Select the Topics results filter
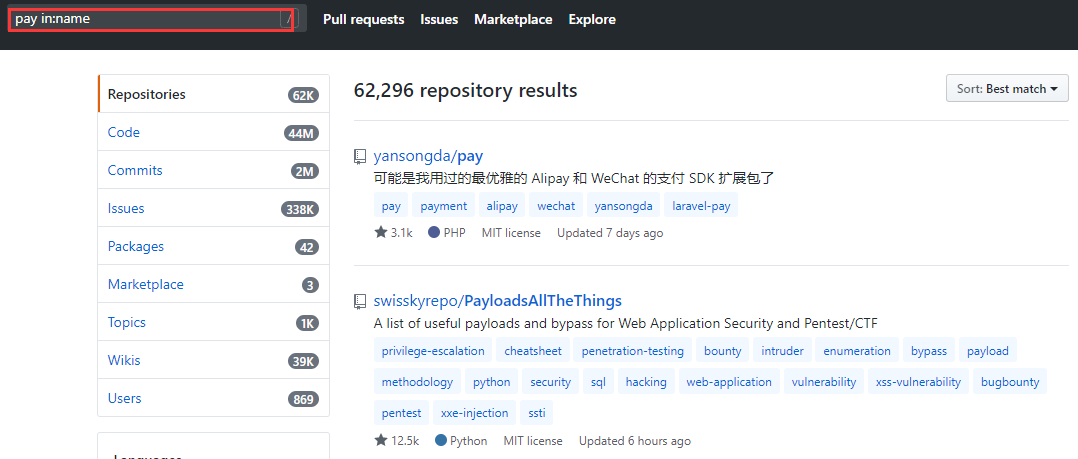 pyautogui.click(x=214, y=322)
